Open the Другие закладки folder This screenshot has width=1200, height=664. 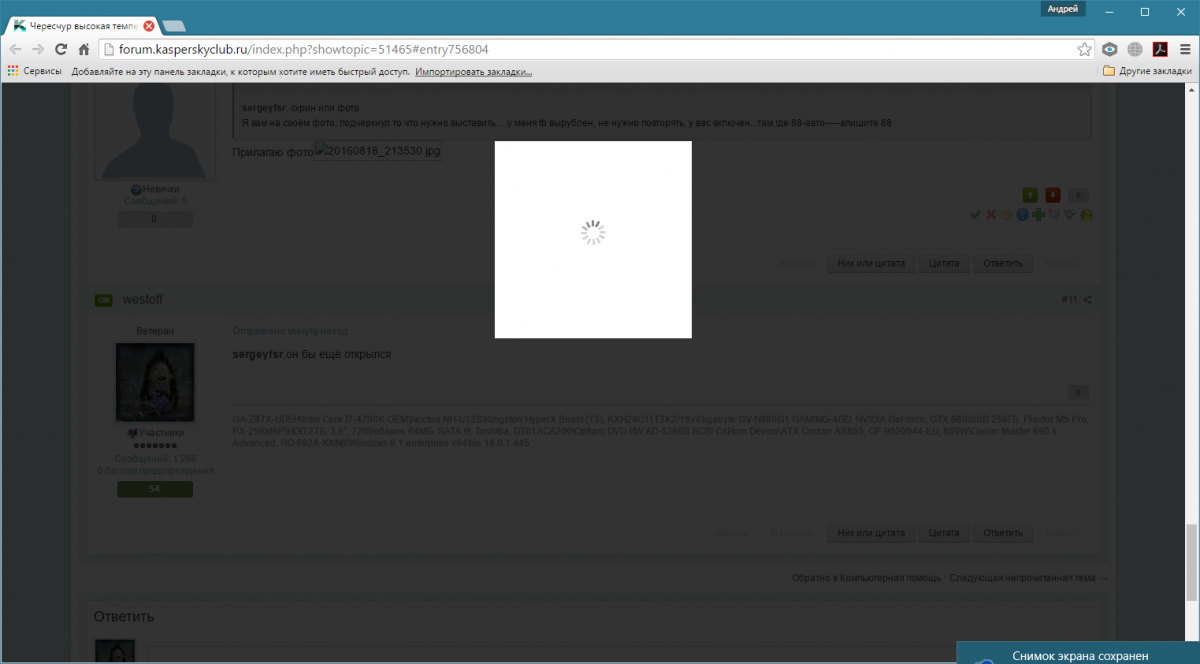pos(1147,71)
